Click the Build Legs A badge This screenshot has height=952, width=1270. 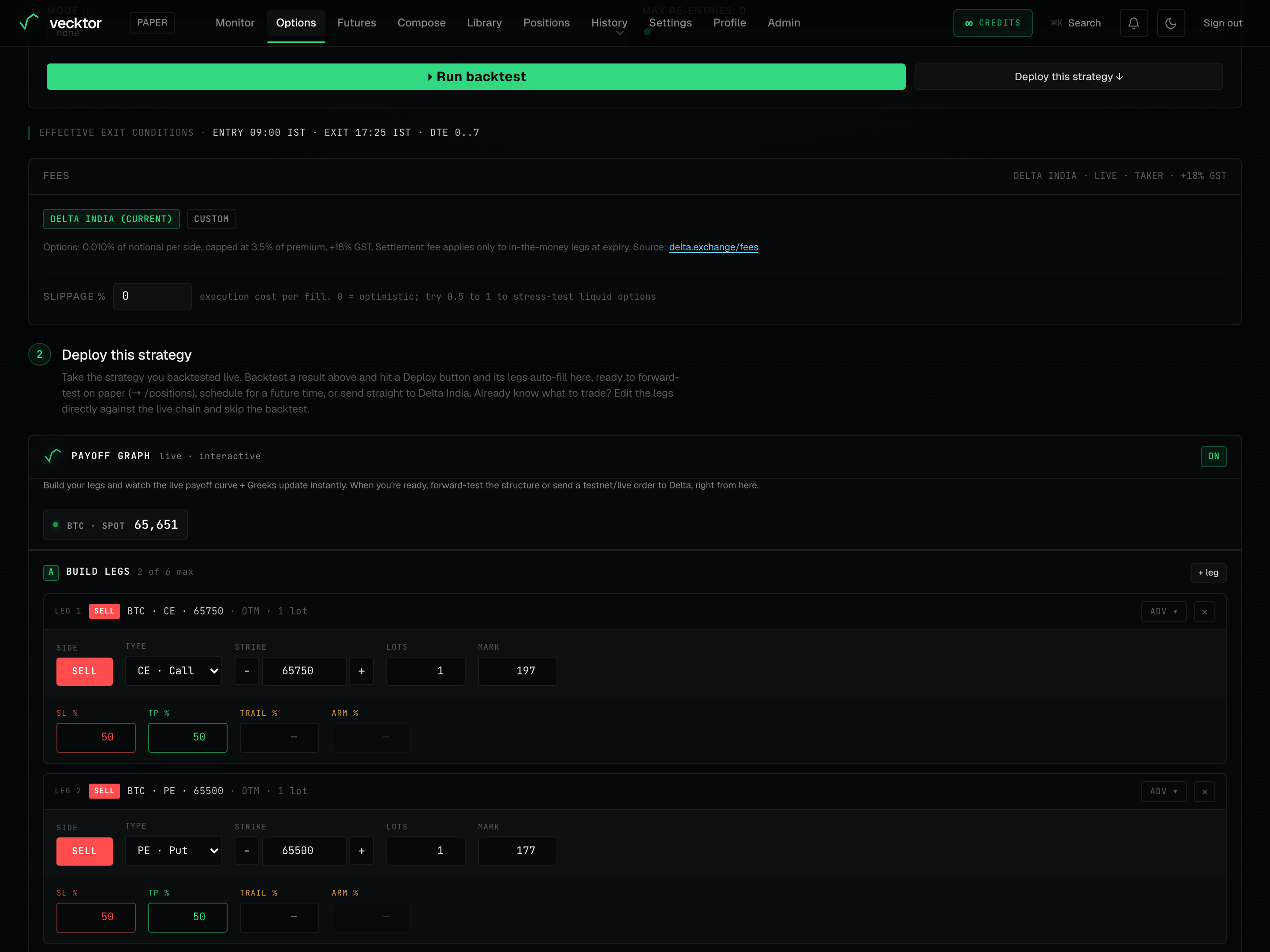pos(51,572)
